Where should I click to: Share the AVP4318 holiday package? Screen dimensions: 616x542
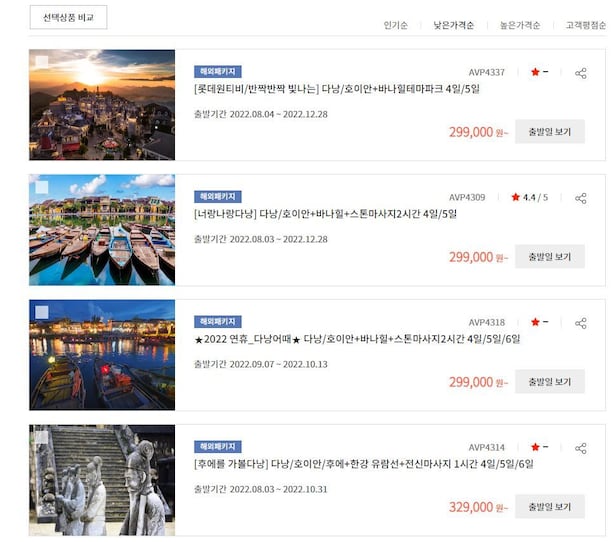coord(581,323)
